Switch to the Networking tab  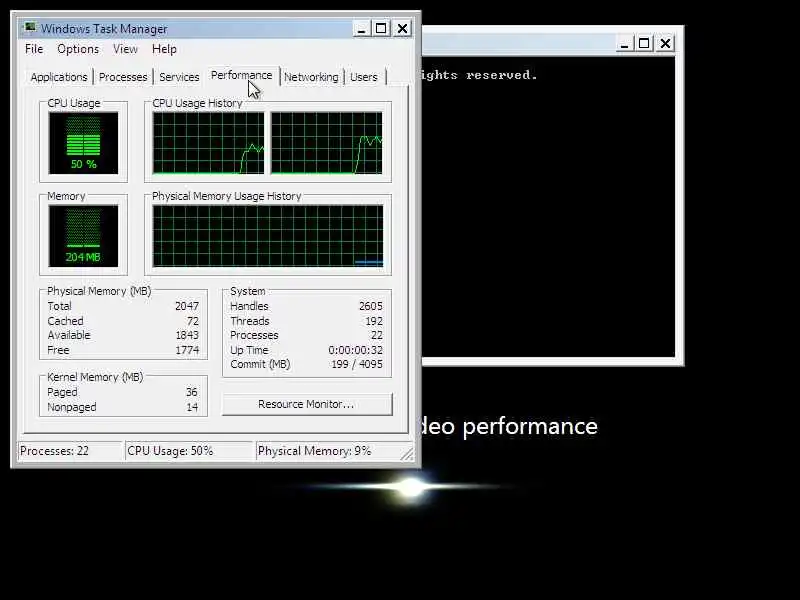pyautogui.click(x=311, y=77)
